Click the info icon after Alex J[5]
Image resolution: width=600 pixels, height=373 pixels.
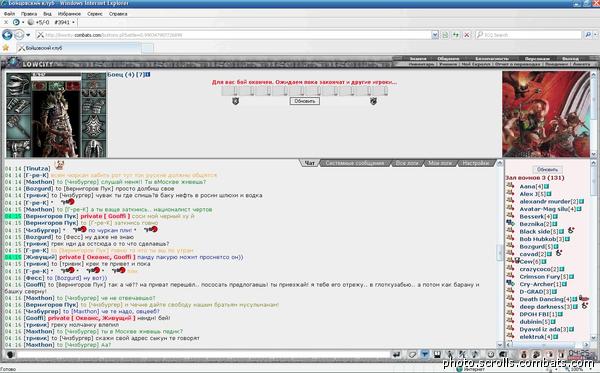tap(549, 194)
